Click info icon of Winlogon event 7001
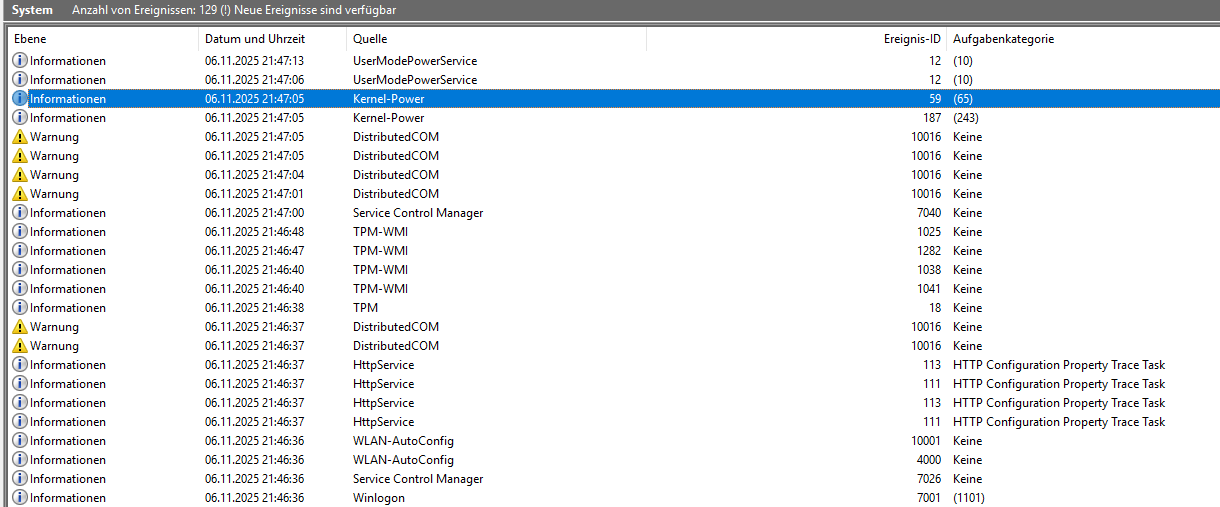1220x507 pixels. 20,498
